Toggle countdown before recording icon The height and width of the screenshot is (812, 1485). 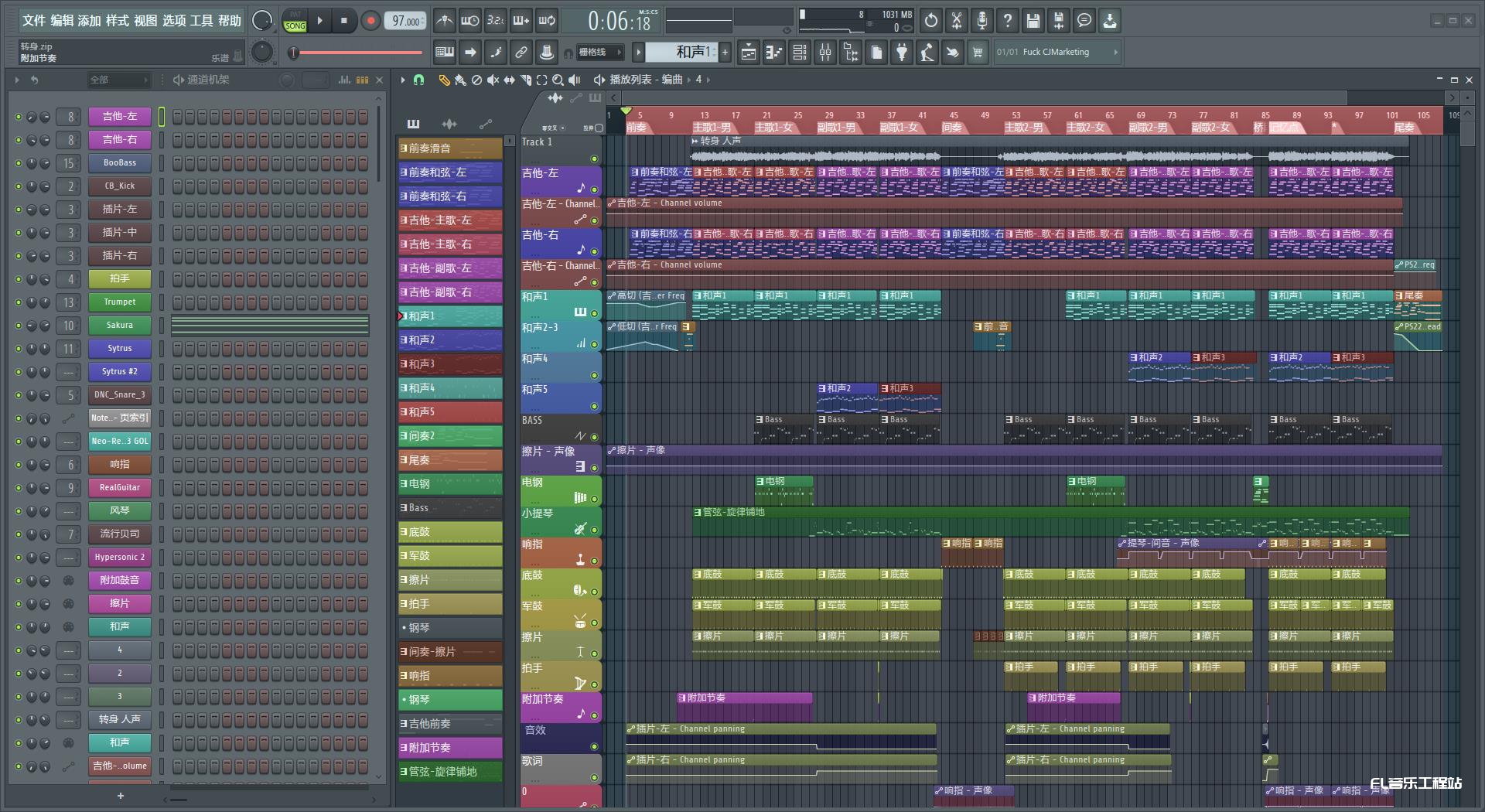coord(495,21)
